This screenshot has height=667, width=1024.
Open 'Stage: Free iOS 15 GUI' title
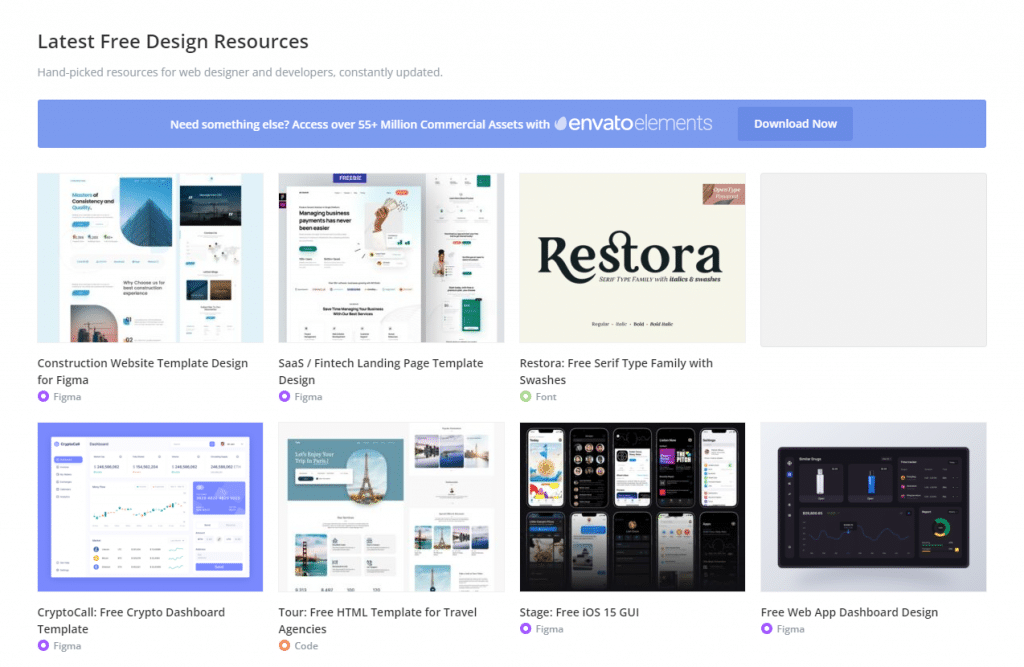pyautogui.click(x=579, y=612)
